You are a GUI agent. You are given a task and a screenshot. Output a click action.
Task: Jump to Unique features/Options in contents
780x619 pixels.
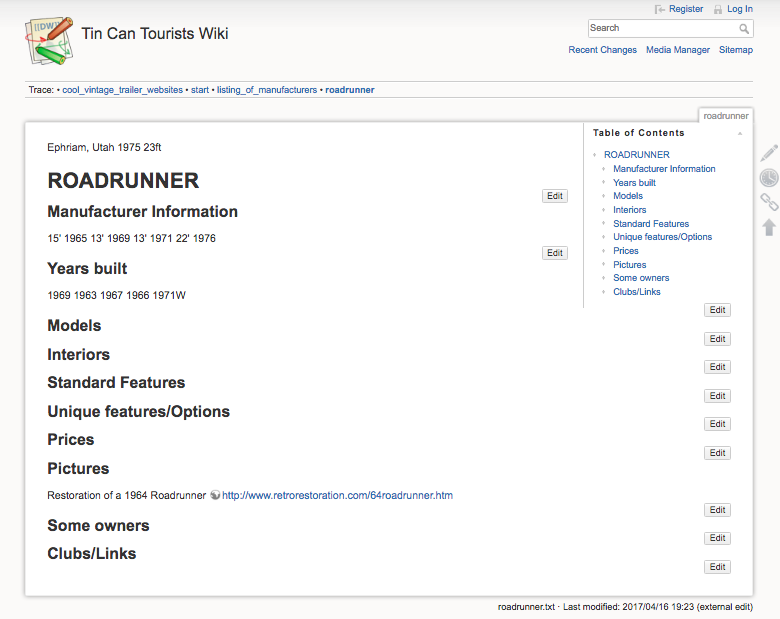click(662, 237)
